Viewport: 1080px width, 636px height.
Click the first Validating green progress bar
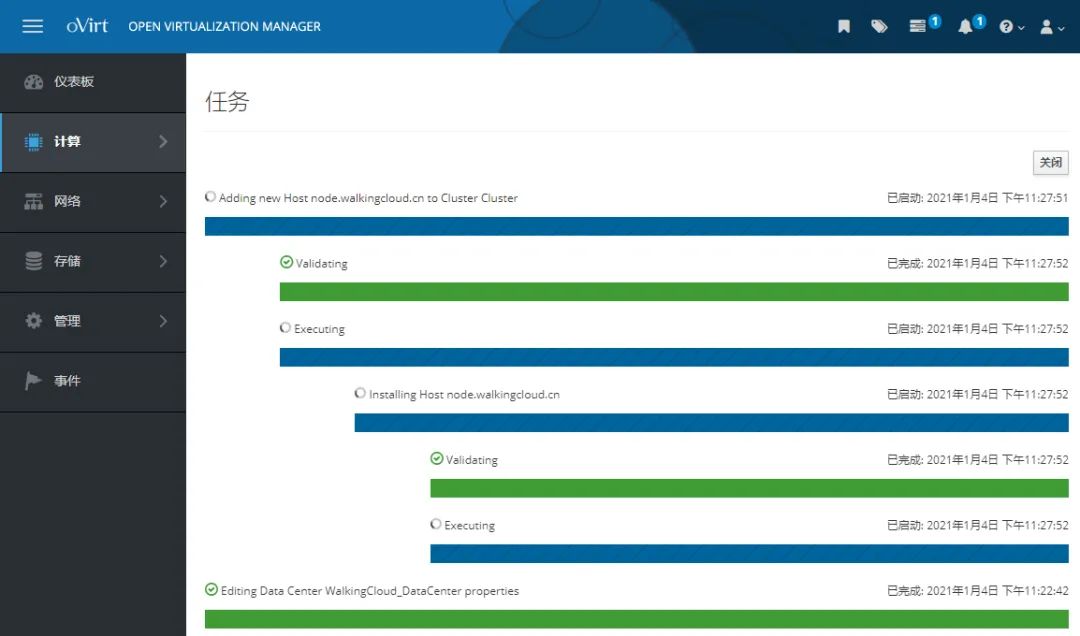[x=674, y=291]
